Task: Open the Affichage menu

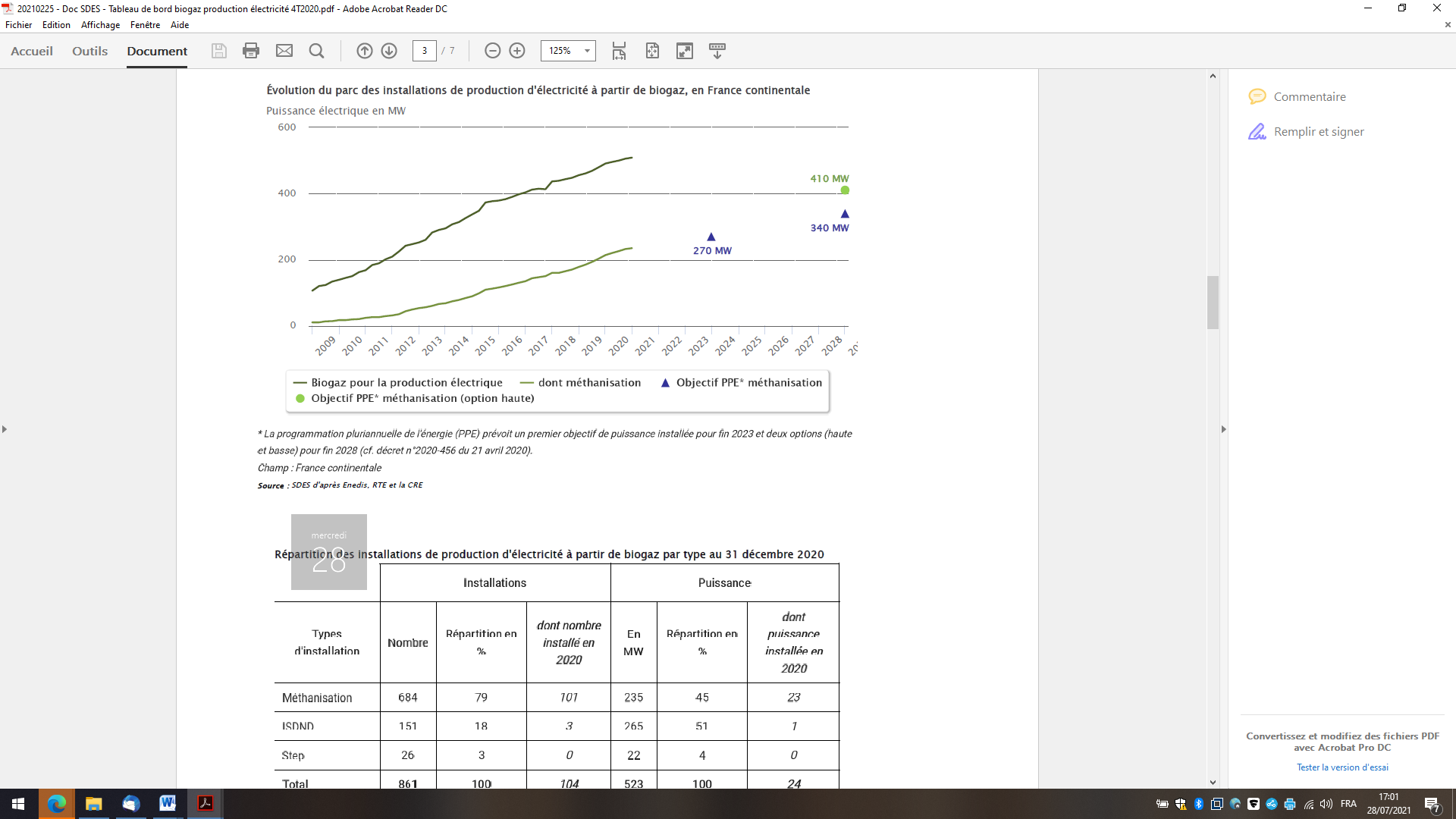Action: (x=100, y=25)
